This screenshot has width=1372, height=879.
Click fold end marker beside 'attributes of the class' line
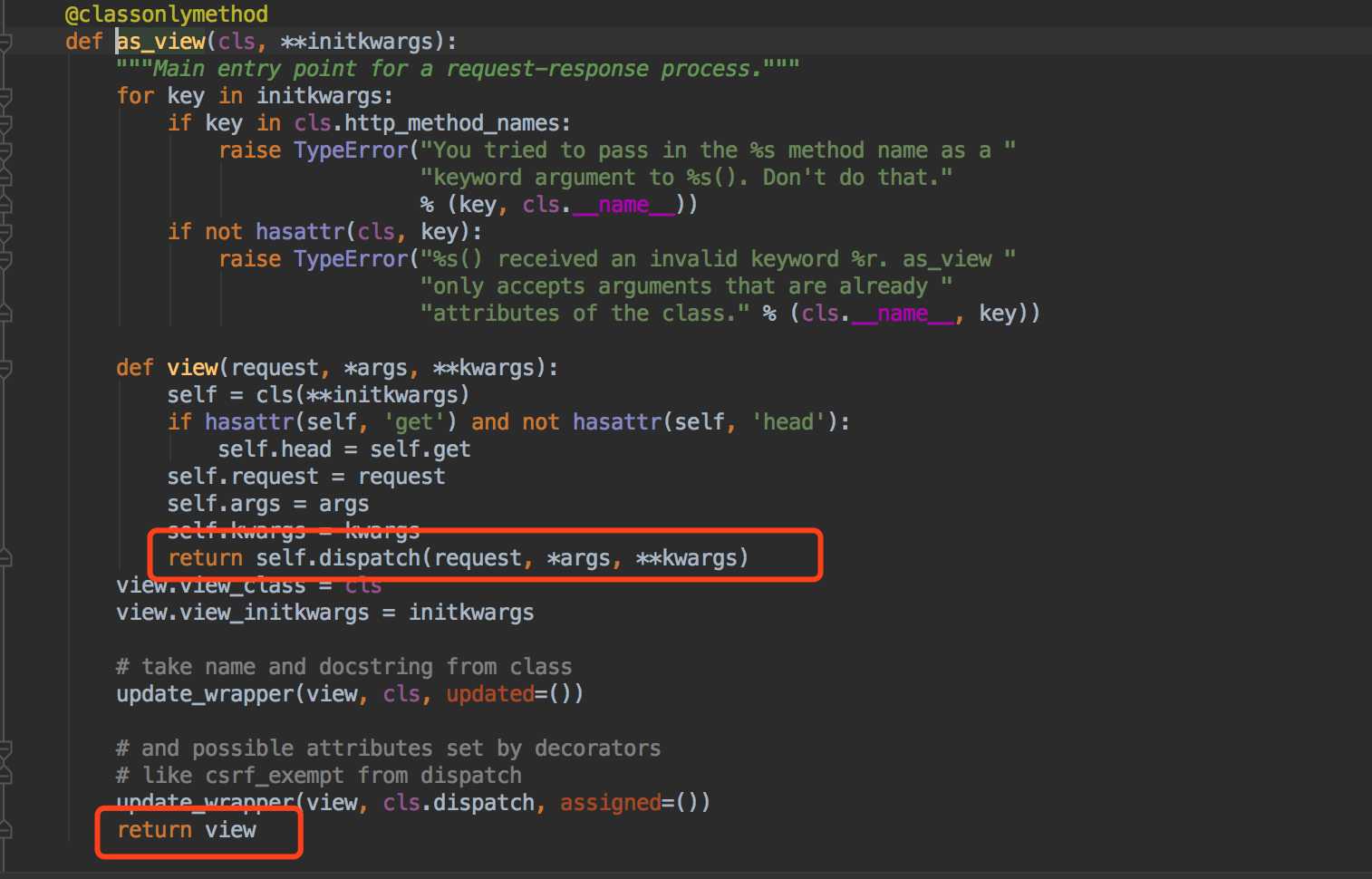click(x=5, y=314)
